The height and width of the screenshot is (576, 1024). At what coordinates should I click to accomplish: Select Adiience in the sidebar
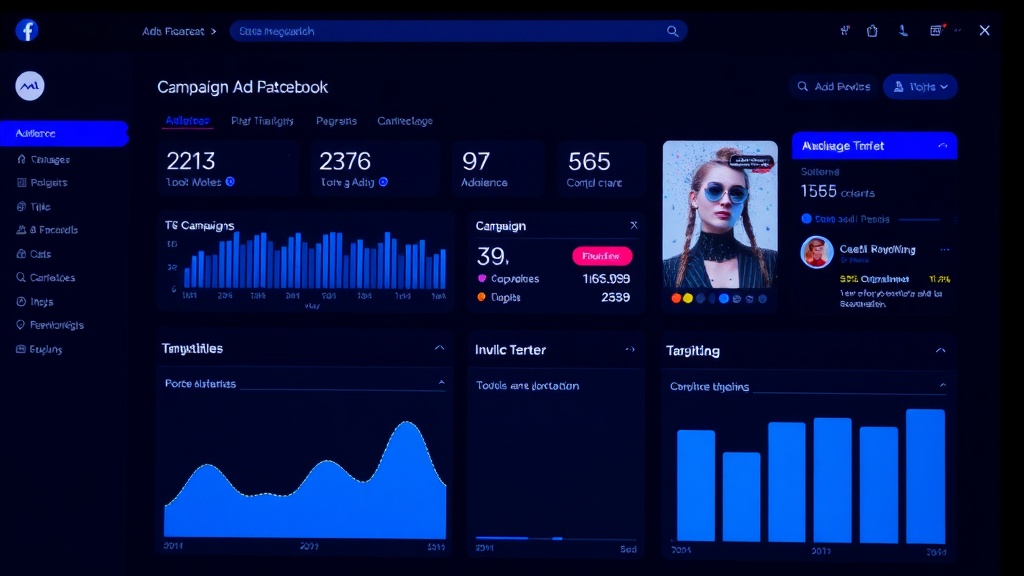64,133
